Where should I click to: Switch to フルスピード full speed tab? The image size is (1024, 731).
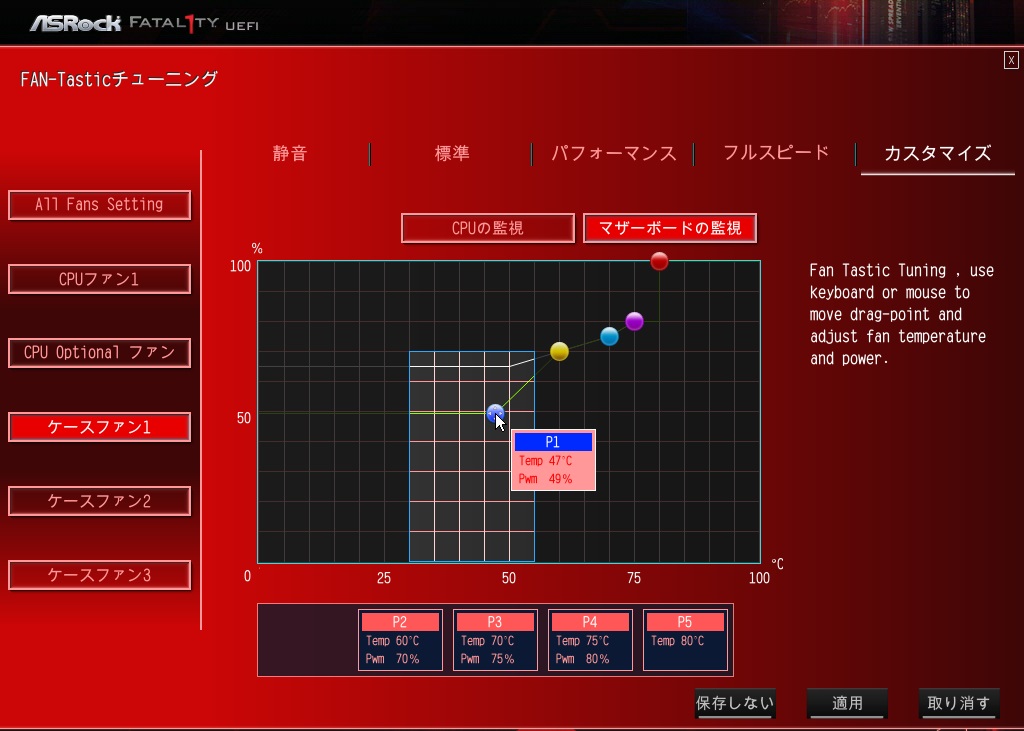click(776, 154)
